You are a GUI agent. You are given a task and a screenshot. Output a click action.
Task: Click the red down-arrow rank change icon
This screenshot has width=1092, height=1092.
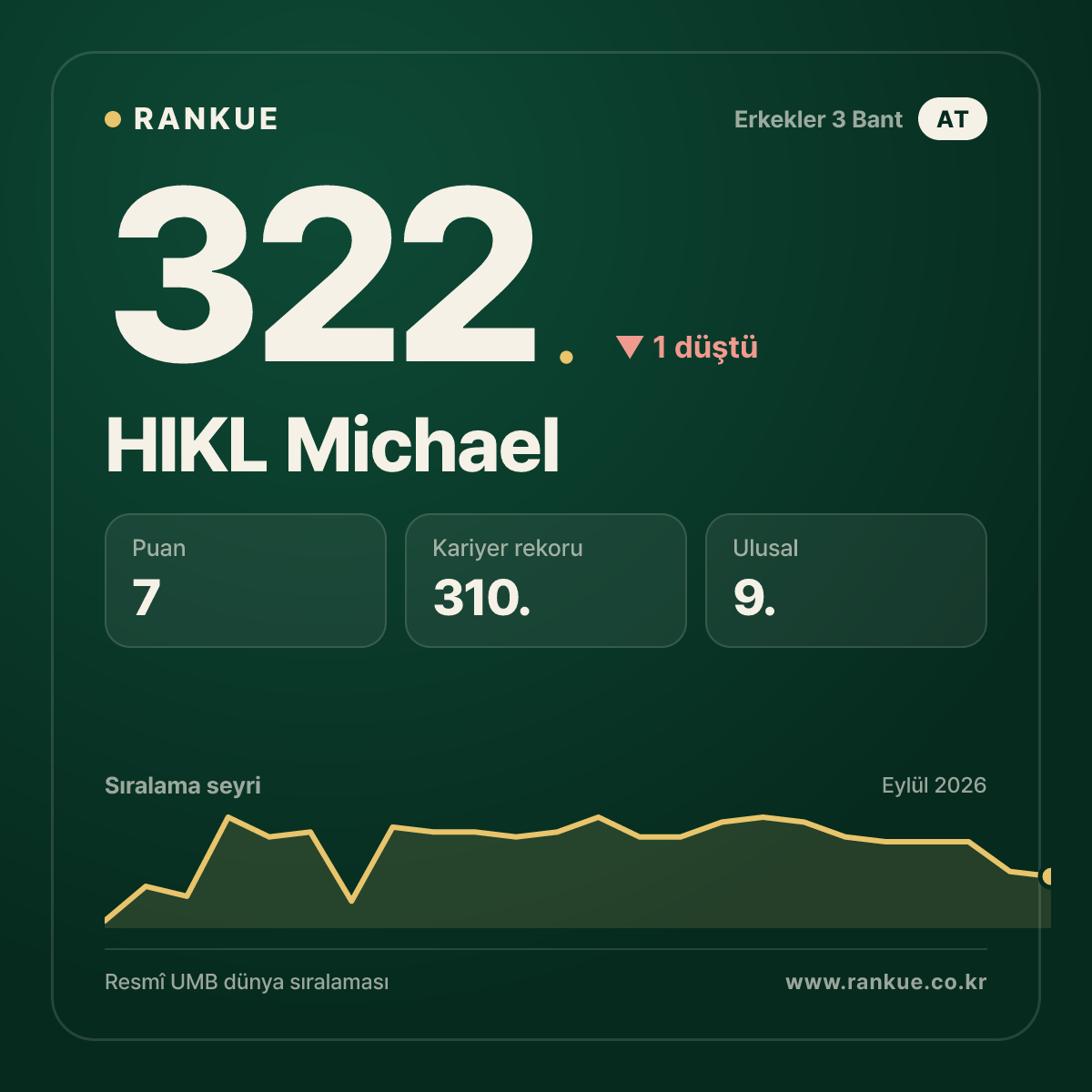pos(630,347)
